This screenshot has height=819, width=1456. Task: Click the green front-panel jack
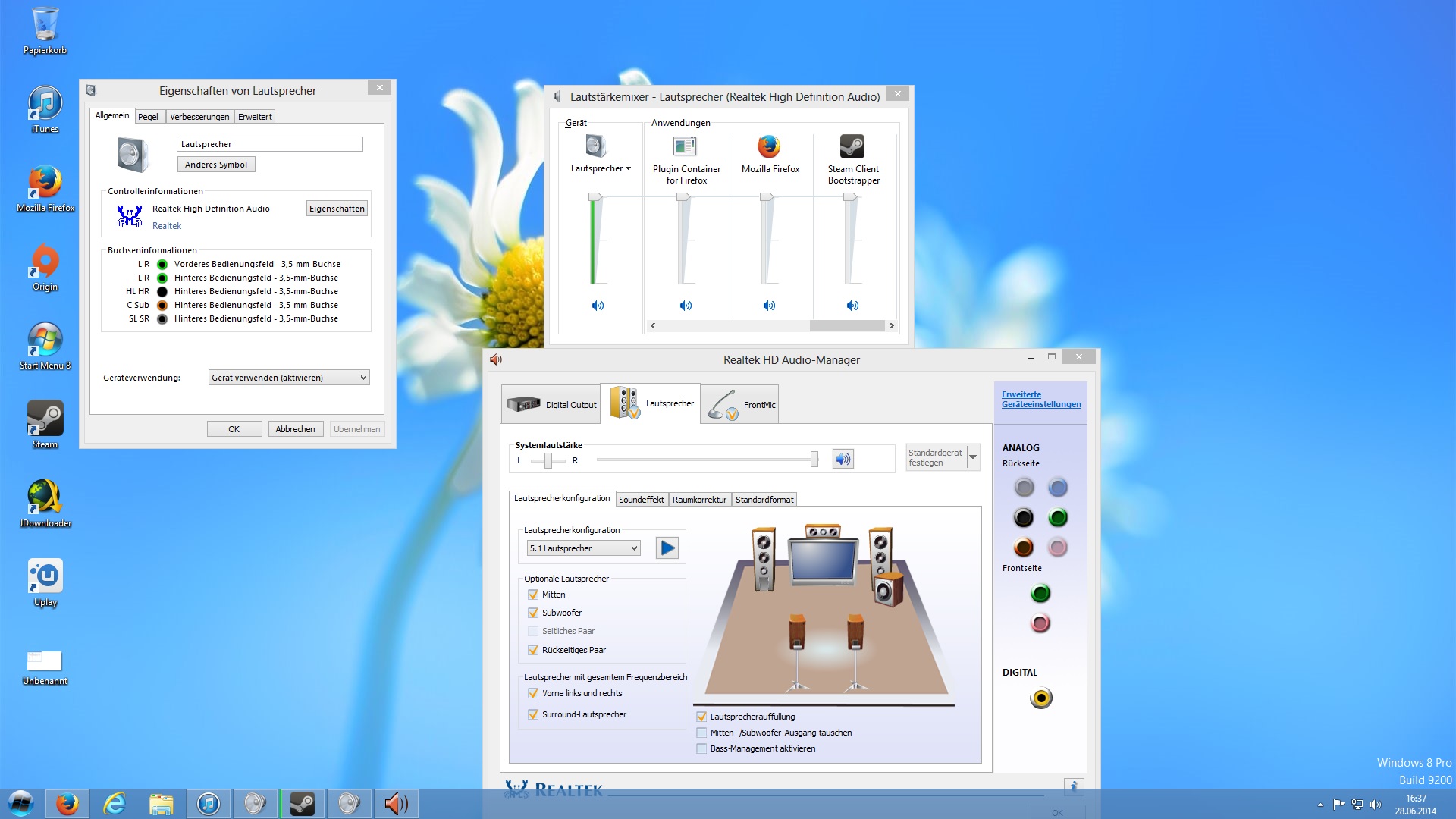(x=1040, y=593)
